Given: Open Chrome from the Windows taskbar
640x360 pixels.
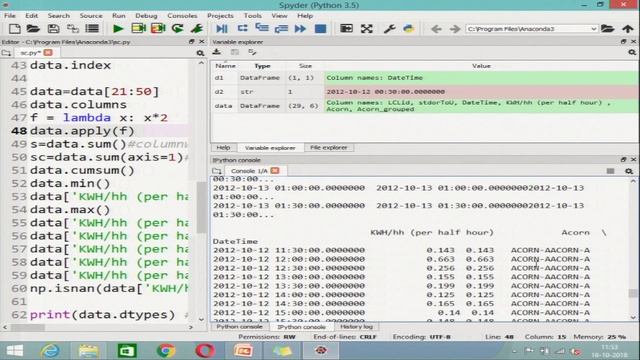Looking at the screenshot, I should (166, 351).
